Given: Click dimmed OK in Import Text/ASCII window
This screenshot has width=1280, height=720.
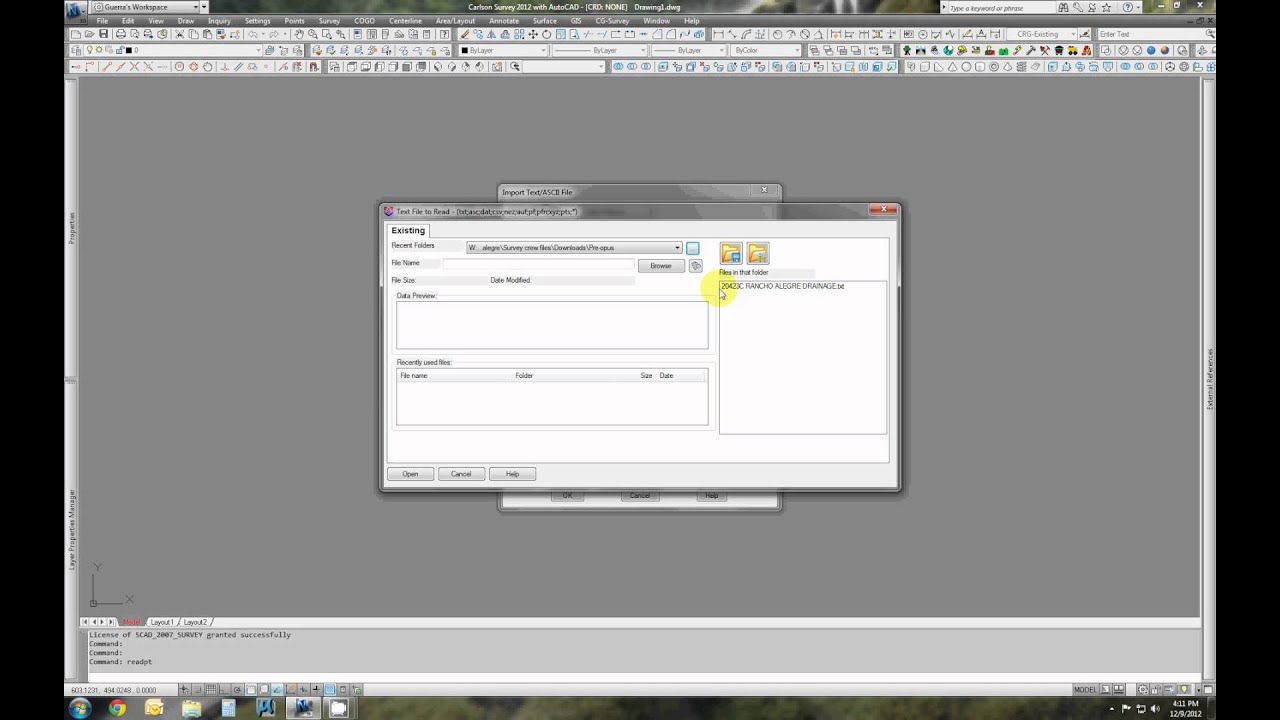Looking at the screenshot, I should pos(567,496).
